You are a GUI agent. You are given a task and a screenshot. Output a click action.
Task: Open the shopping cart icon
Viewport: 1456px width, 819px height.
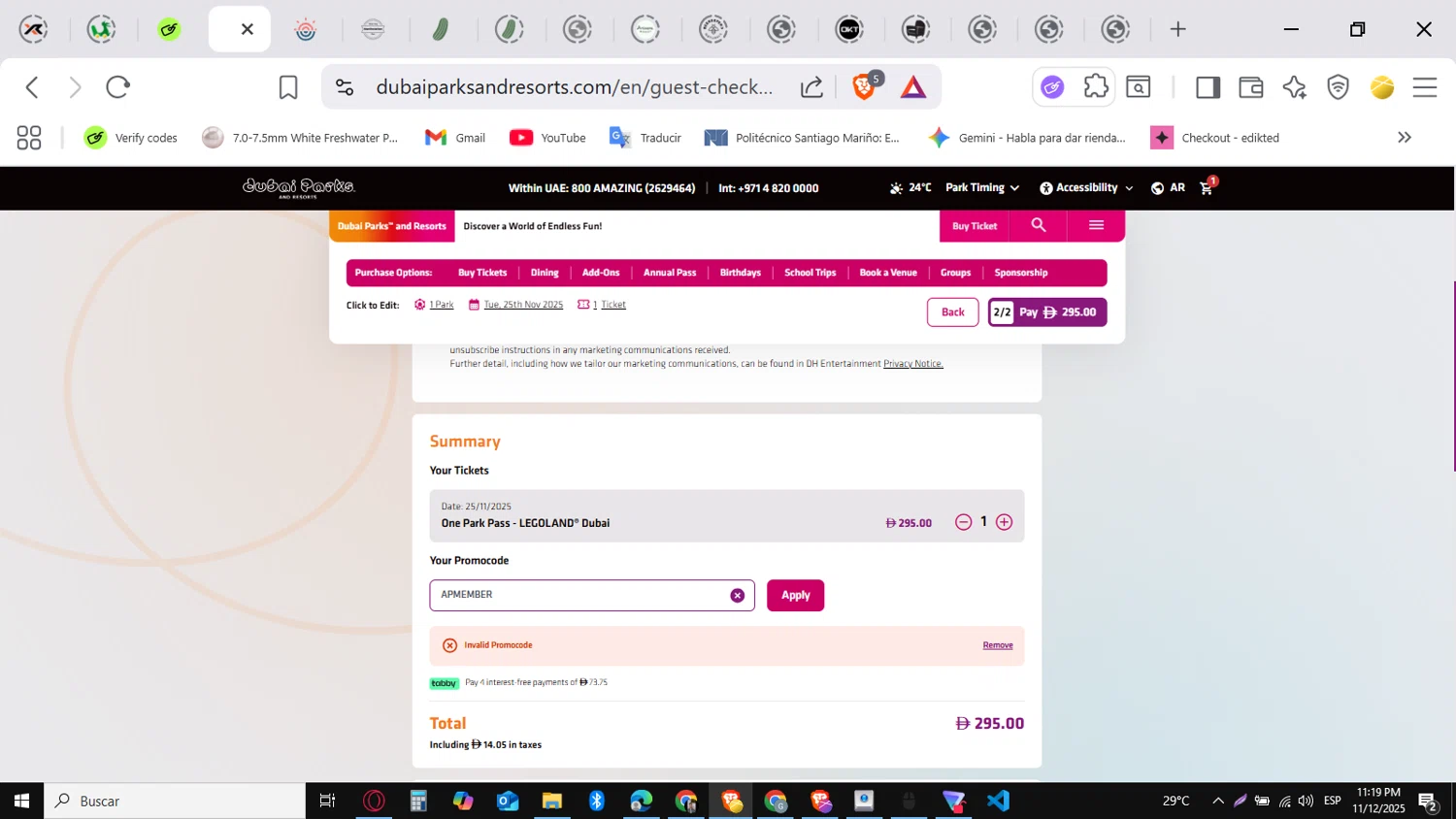pos(1208,187)
